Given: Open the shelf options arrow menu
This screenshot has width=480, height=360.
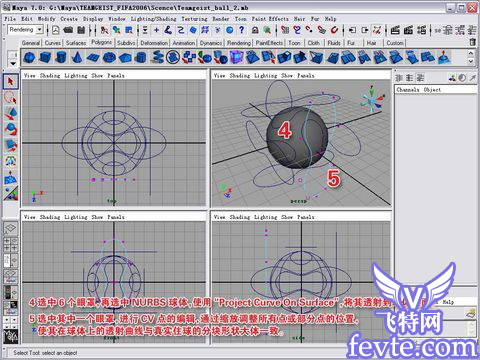Looking at the screenshot, I should coord(13,63).
